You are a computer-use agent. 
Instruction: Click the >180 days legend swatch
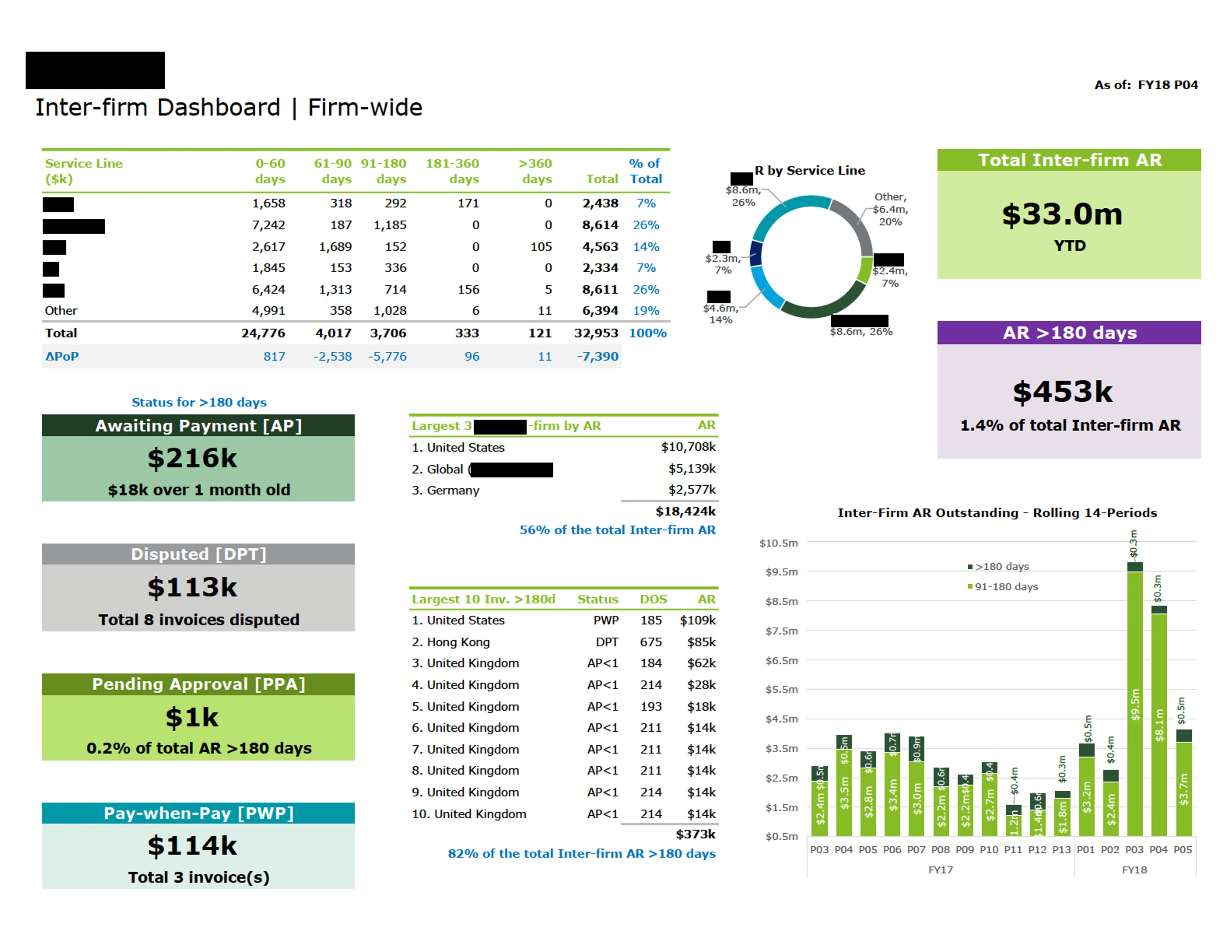(970, 567)
